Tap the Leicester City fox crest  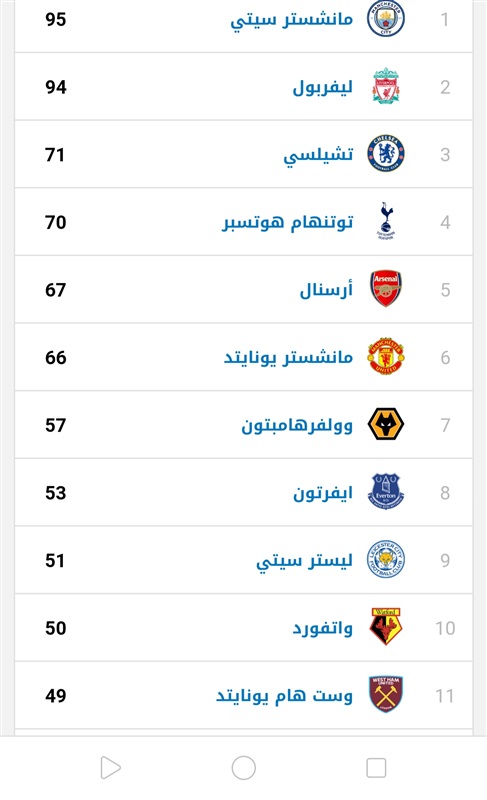(x=386, y=559)
